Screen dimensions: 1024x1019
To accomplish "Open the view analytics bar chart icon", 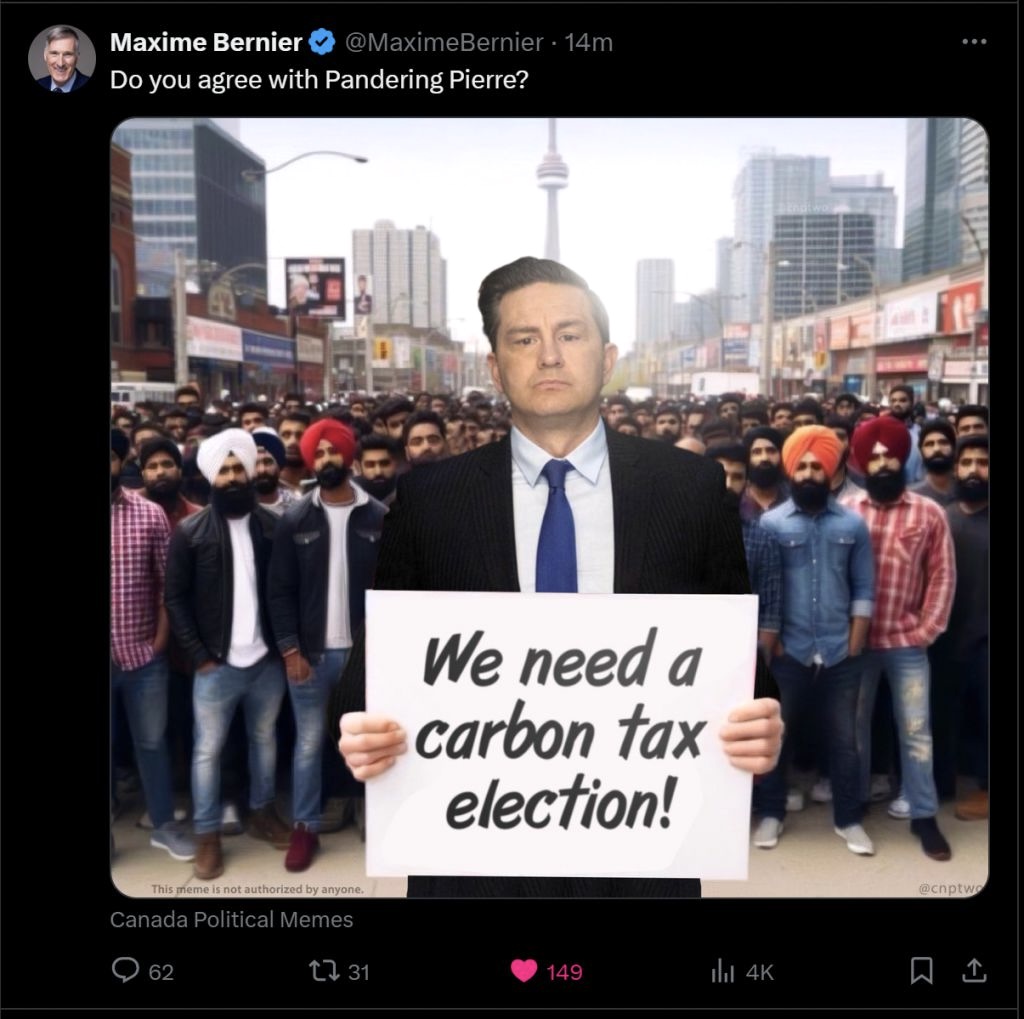I will click(722, 971).
